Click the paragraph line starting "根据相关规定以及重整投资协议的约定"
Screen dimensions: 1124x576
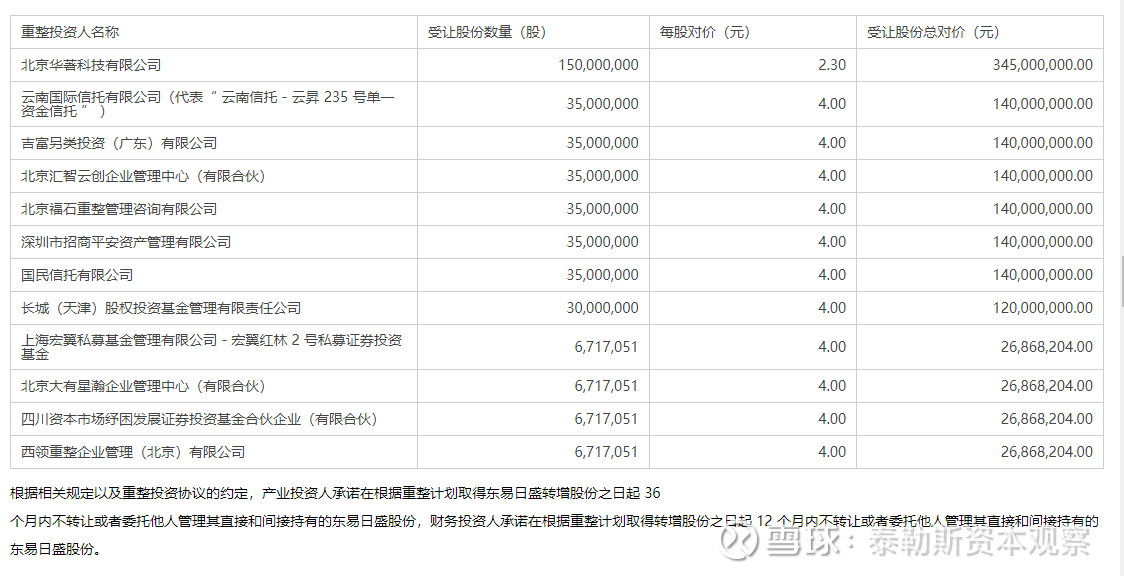[335, 493]
